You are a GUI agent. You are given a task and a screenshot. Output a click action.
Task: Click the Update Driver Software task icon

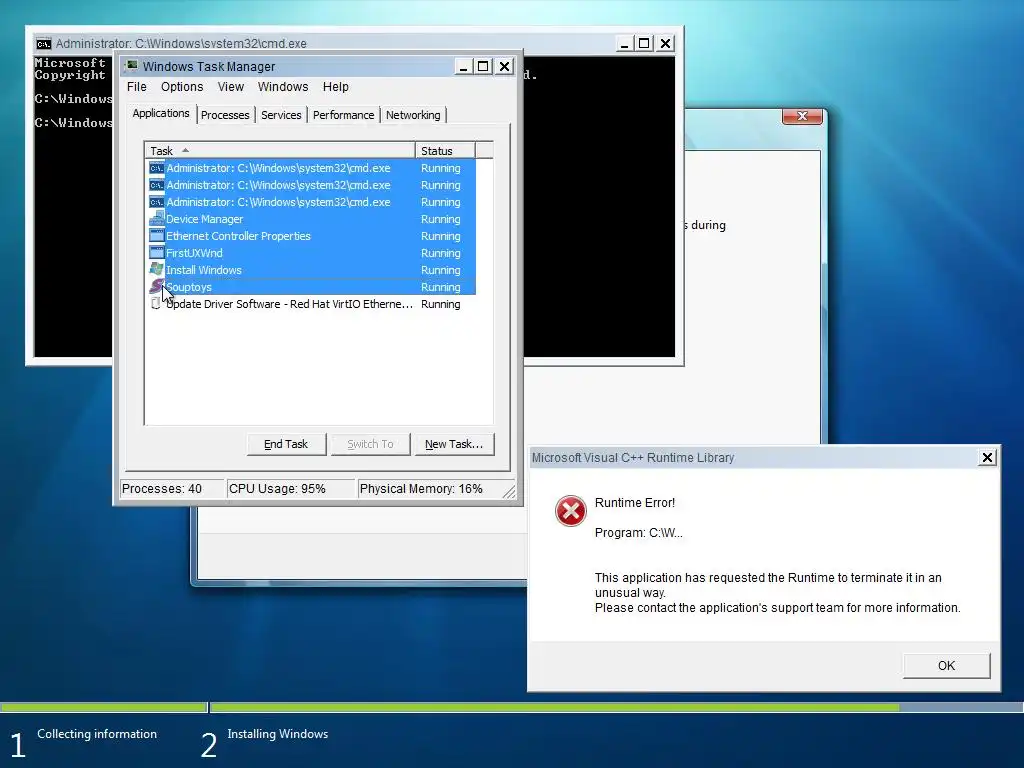pos(155,304)
